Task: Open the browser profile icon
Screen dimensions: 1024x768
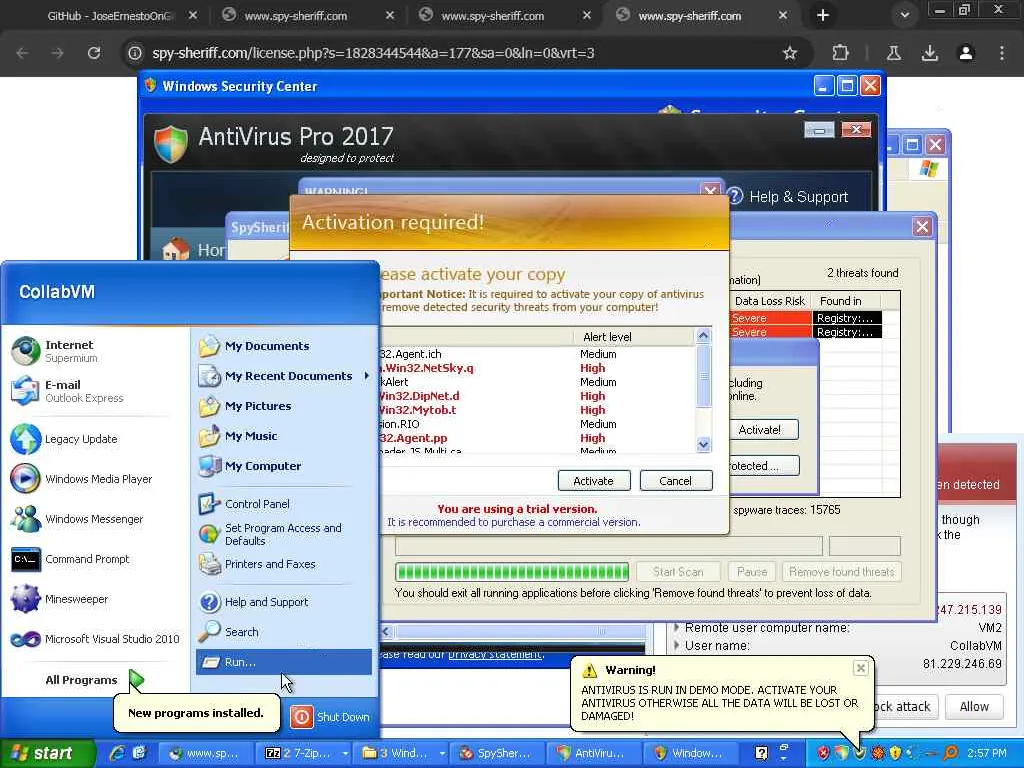Action: [965, 53]
